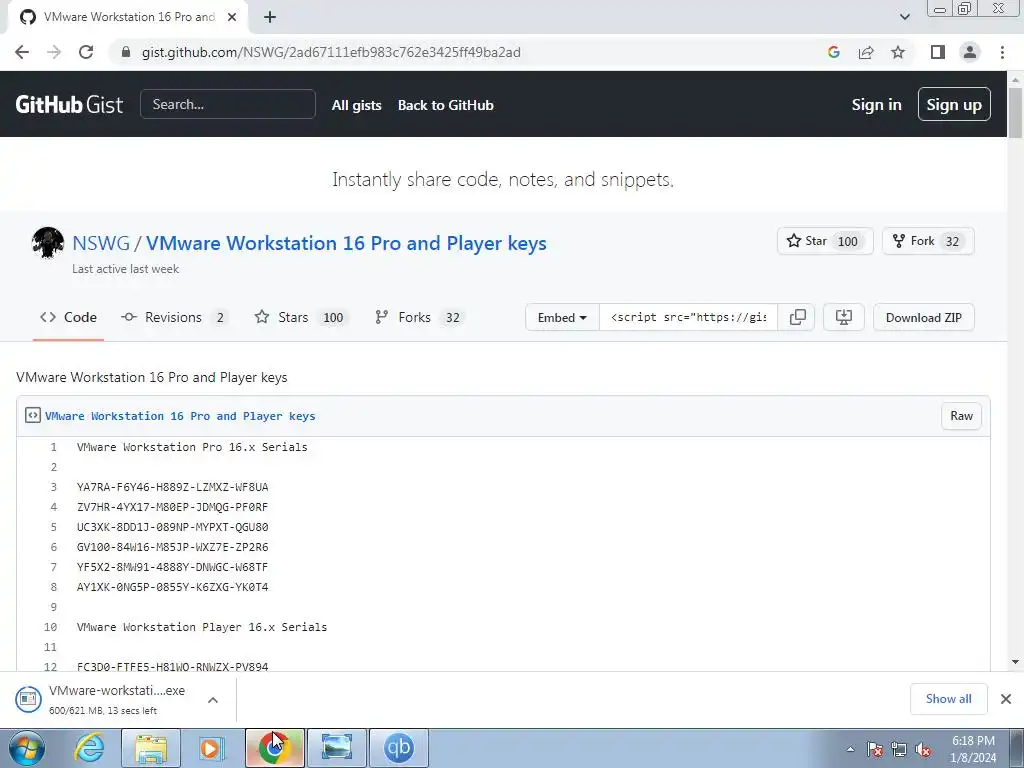Click the file code icon beside filename
The image size is (1024, 768).
point(33,415)
